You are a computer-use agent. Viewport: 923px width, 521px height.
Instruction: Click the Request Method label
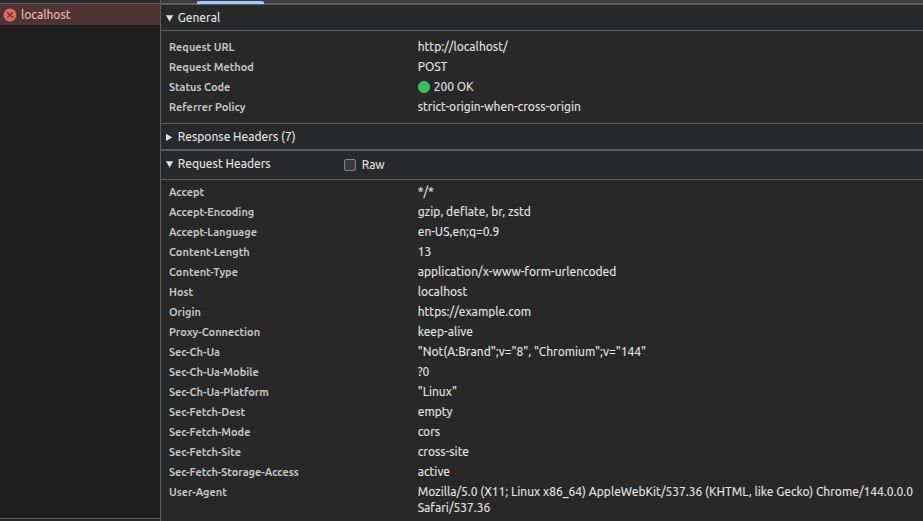[211, 67]
